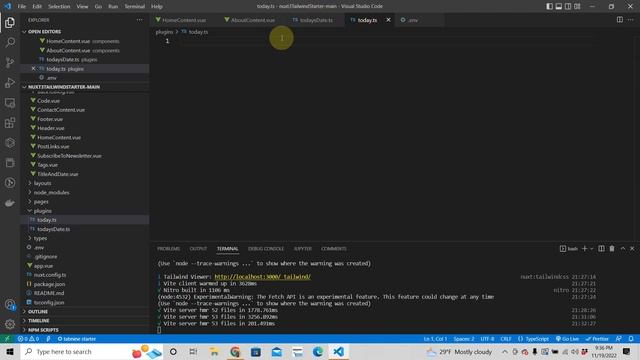Open the Terminal menu
640x360 pixels.
(134, 7)
